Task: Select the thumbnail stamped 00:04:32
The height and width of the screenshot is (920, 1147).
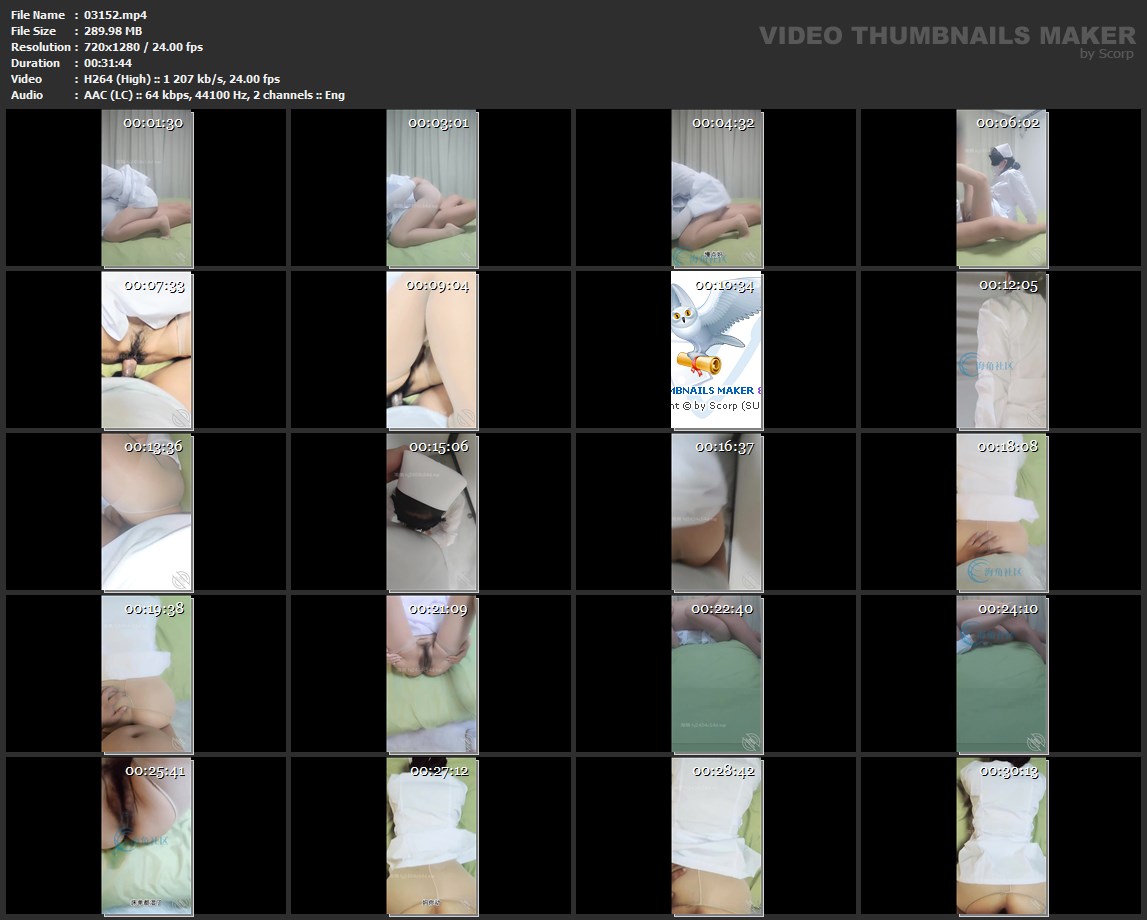Action: pos(717,188)
